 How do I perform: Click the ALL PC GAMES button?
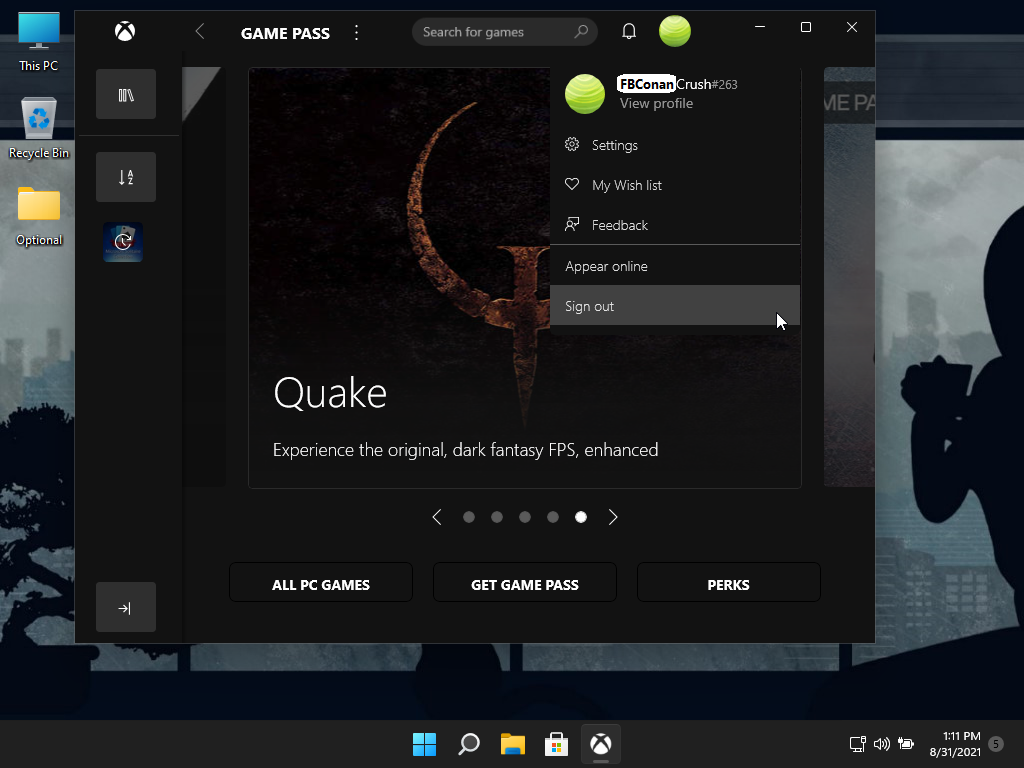coord(321,583)
